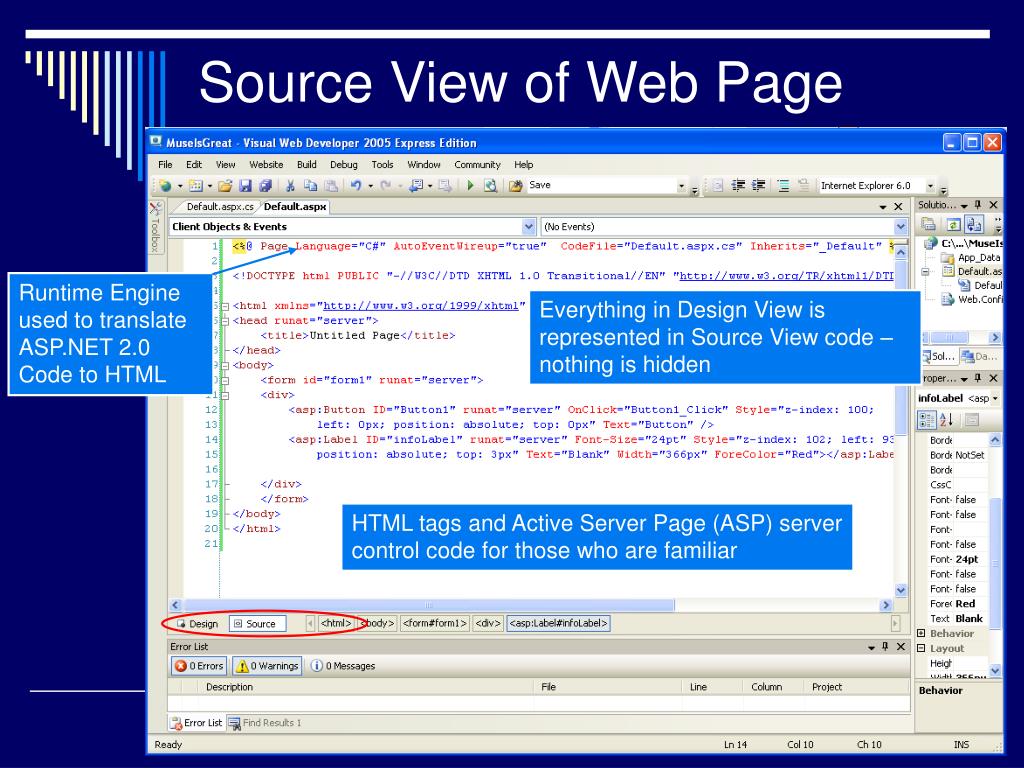
Task: Switch to Default.aspx.cs tab
Action: pyautogui.click(x=219, y=206)
